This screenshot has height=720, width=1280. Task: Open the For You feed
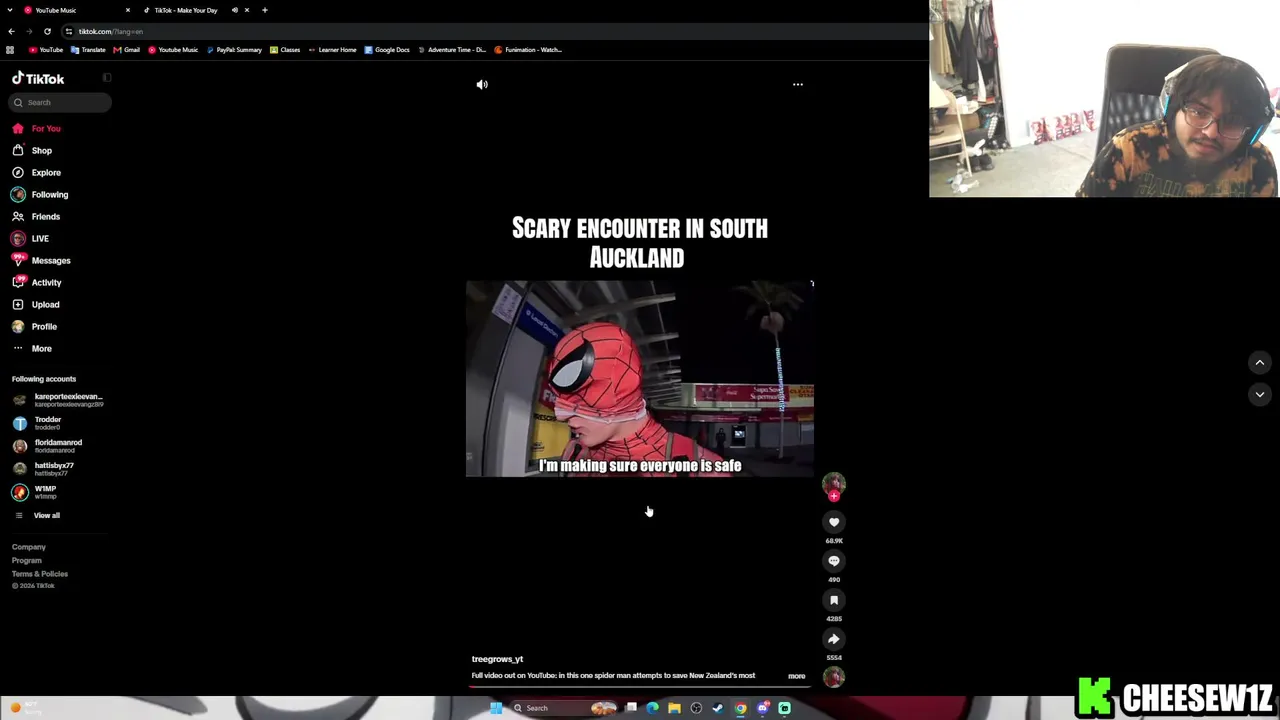[x=37, y=128]
